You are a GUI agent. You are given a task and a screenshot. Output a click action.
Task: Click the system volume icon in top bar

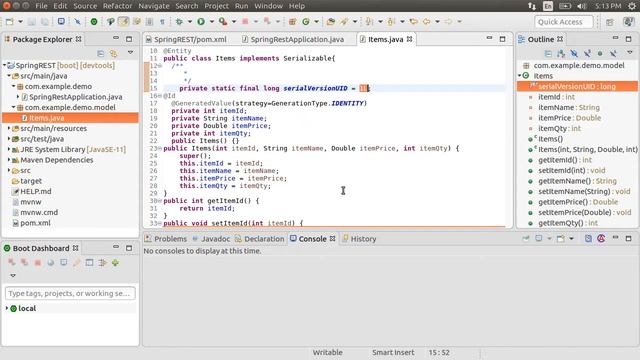tap(582, 6)
